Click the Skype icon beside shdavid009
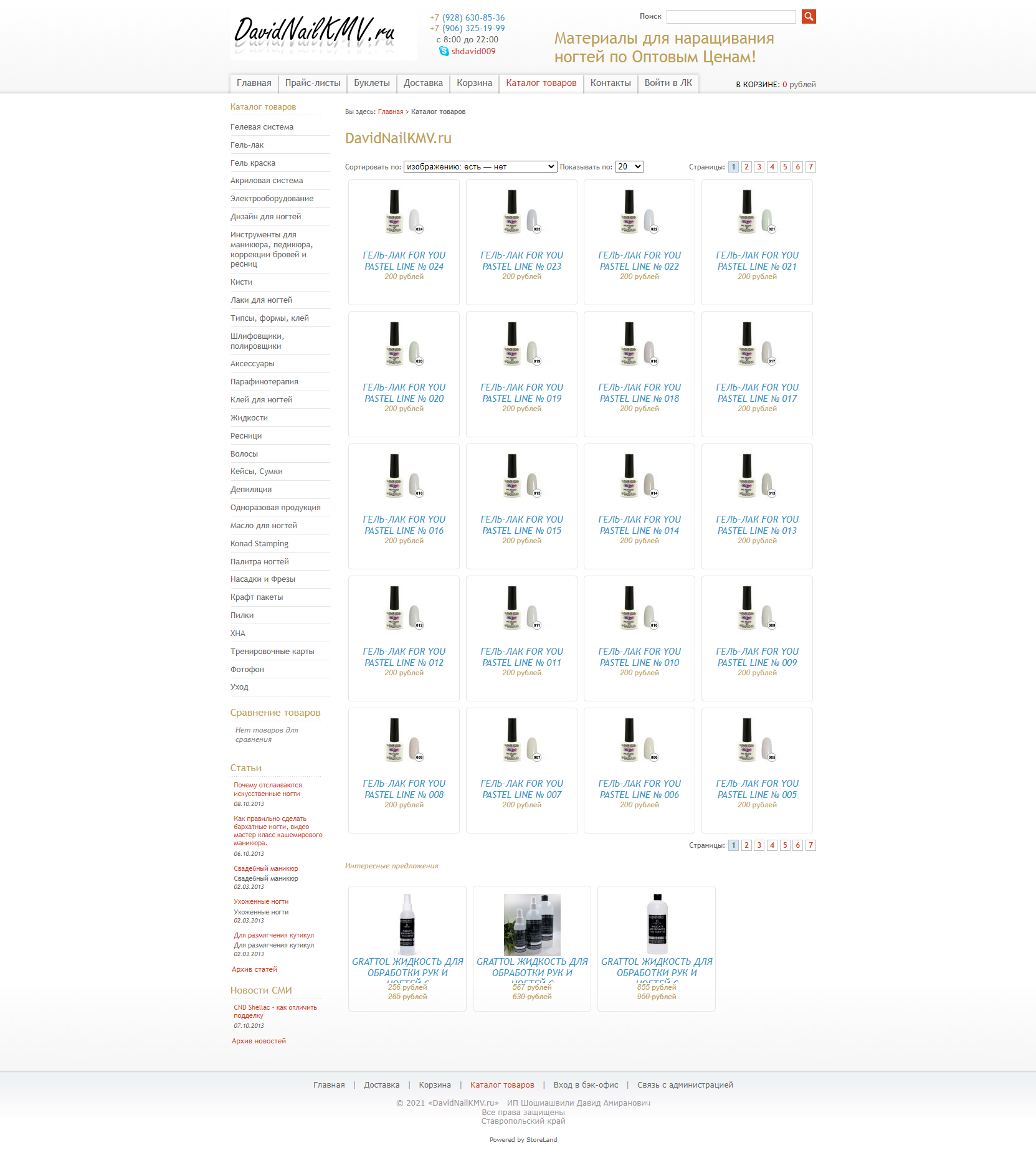This screenshot has height=1158, width=1036. 444,51
